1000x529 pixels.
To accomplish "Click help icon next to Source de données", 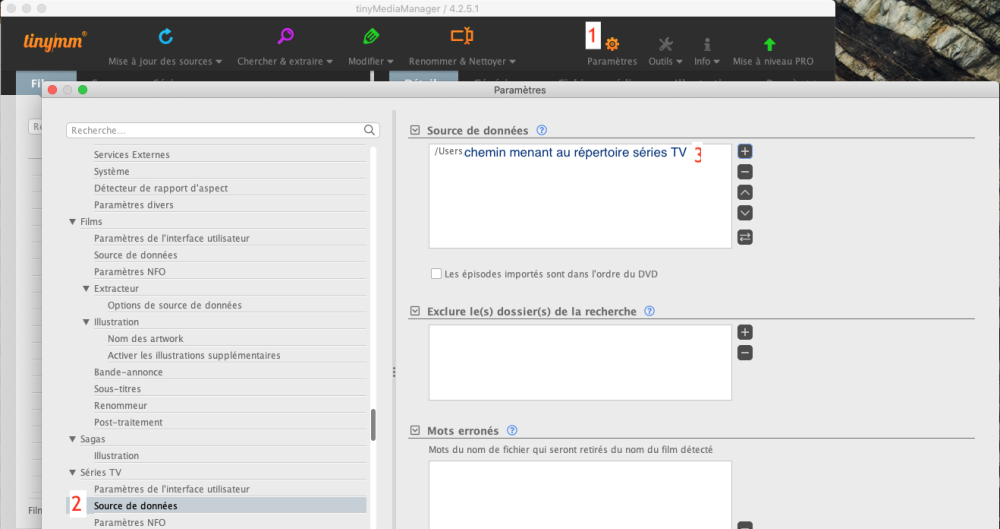I will click(x=542, y=130).
